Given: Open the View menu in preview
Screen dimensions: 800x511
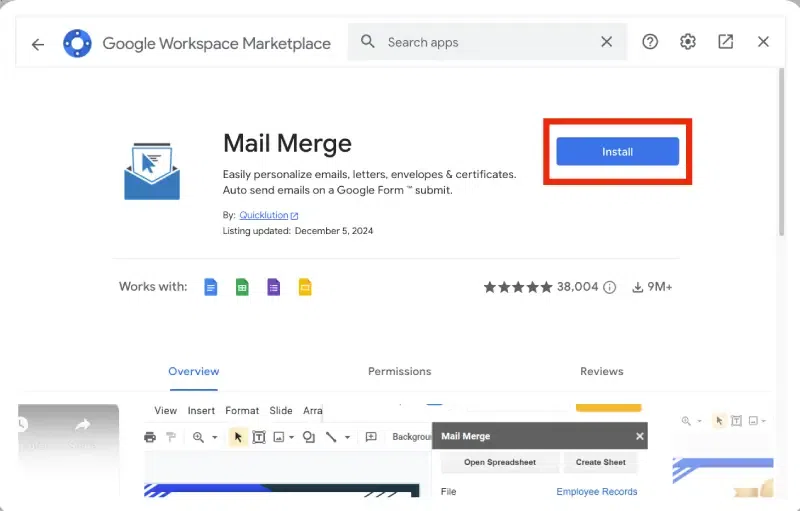Looking at the screenshot, I should click(166, 411).
